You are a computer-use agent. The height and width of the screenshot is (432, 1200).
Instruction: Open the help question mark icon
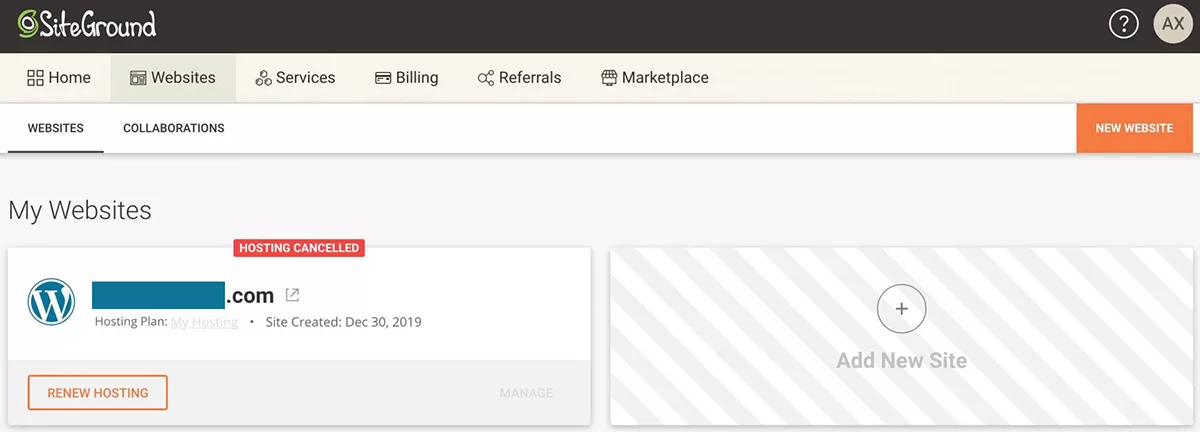pos(1124,25)
